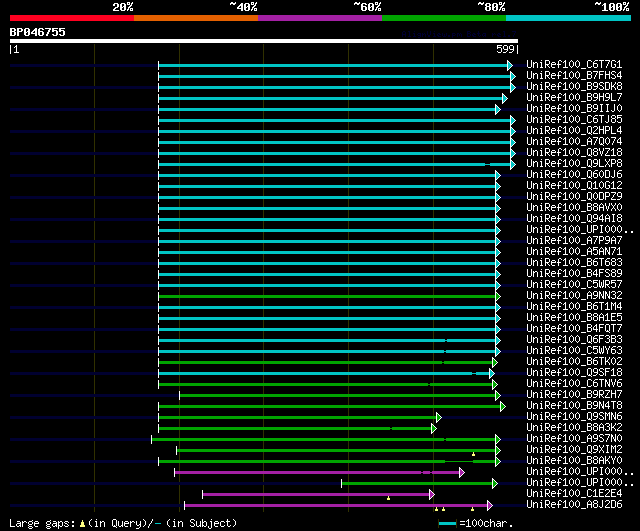Image resolution: width=640 pixels, height=531 pixels.
Task: Select the UniRef100_A8J2D6 label
Action: point(574,505)
